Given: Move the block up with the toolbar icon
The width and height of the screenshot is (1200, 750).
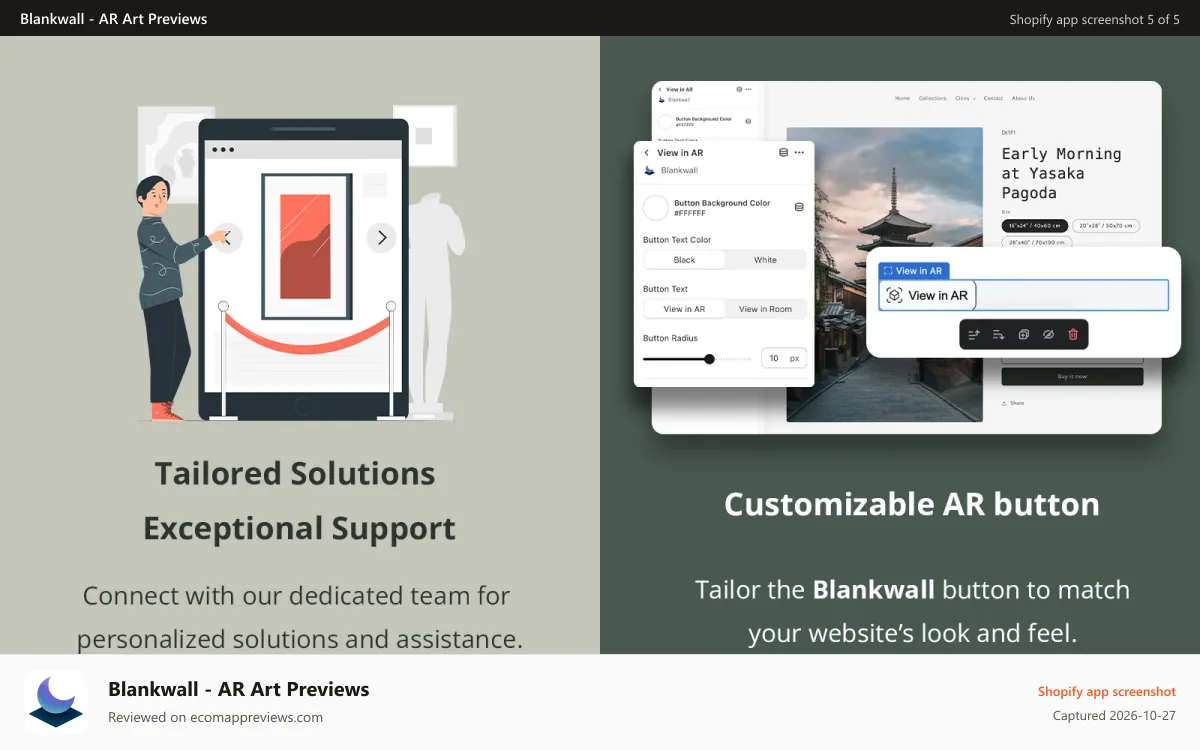Looking at the screenshot, I should [974, 334].
